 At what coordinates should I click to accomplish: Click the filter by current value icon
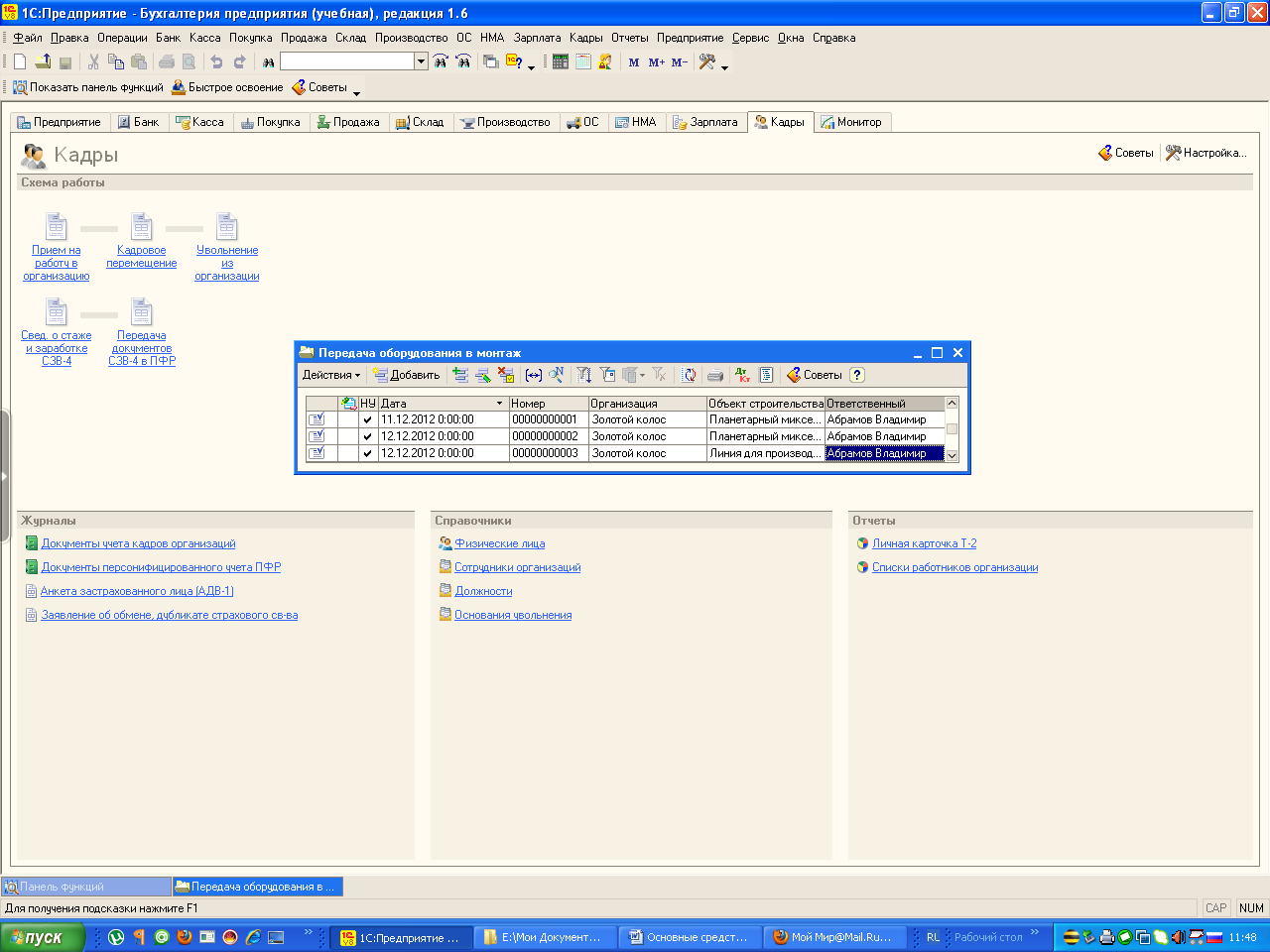tap(607, 375)
